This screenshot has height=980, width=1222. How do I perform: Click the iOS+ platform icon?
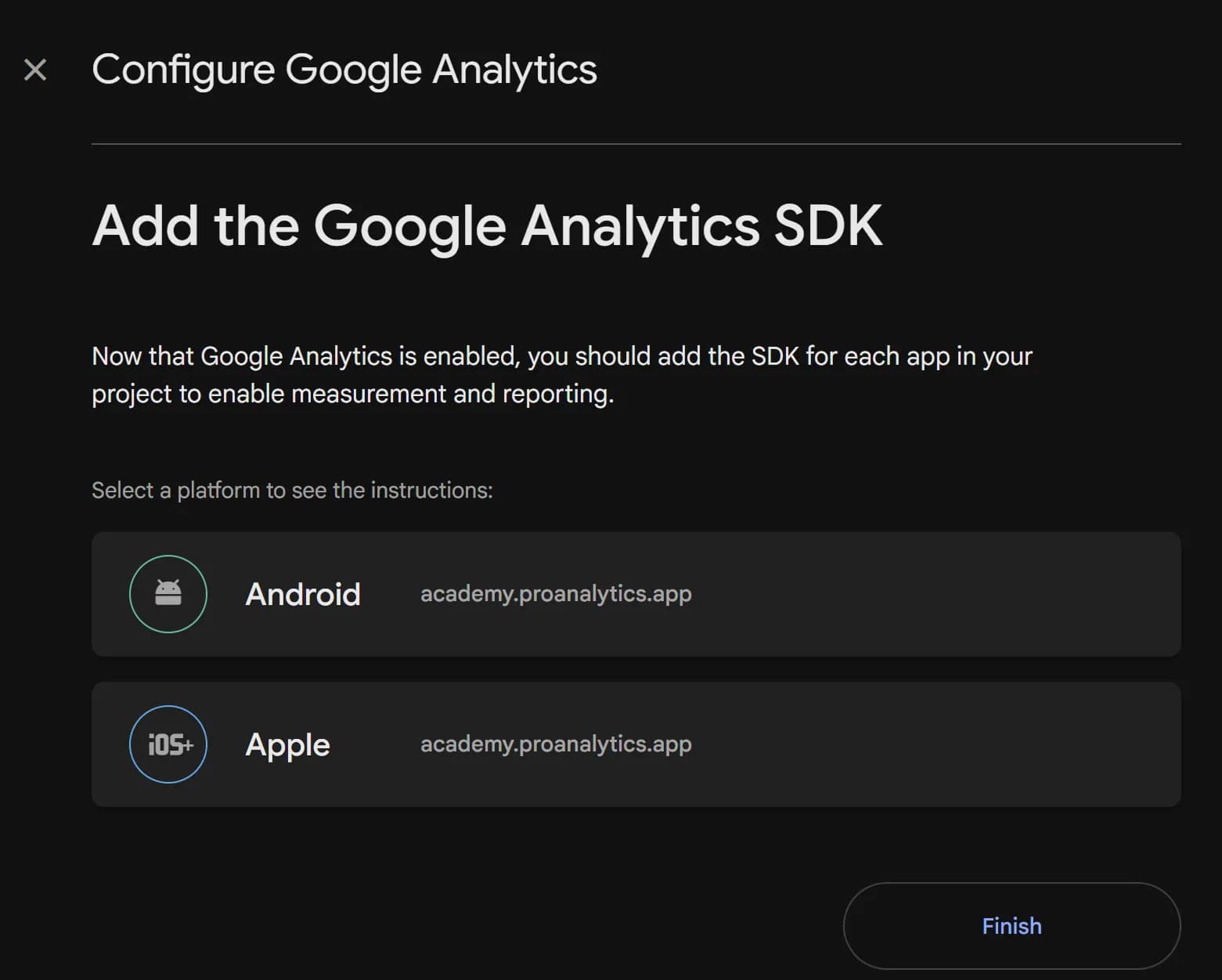pyautogui.click(x=168, y=744)
